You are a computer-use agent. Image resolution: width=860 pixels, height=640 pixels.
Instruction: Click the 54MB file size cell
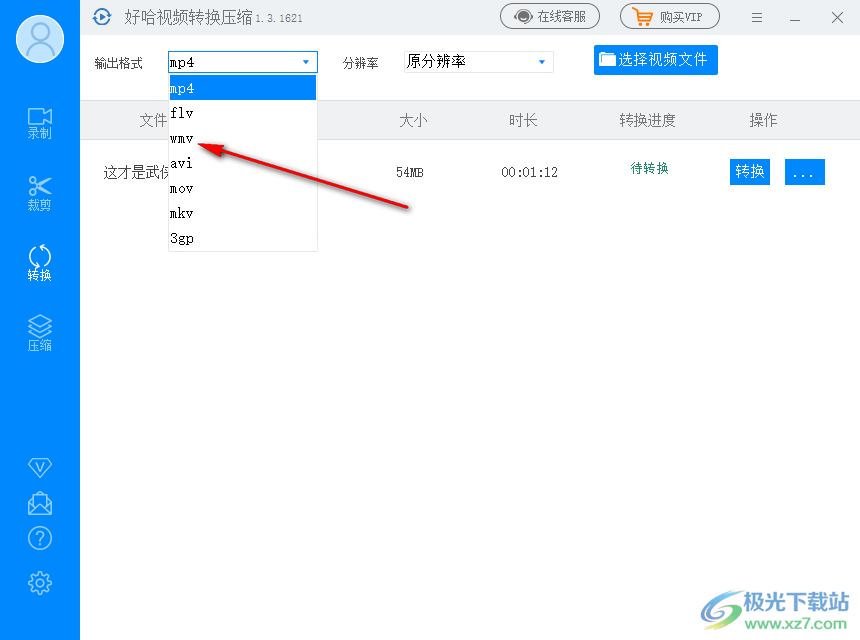click(410, 172)
